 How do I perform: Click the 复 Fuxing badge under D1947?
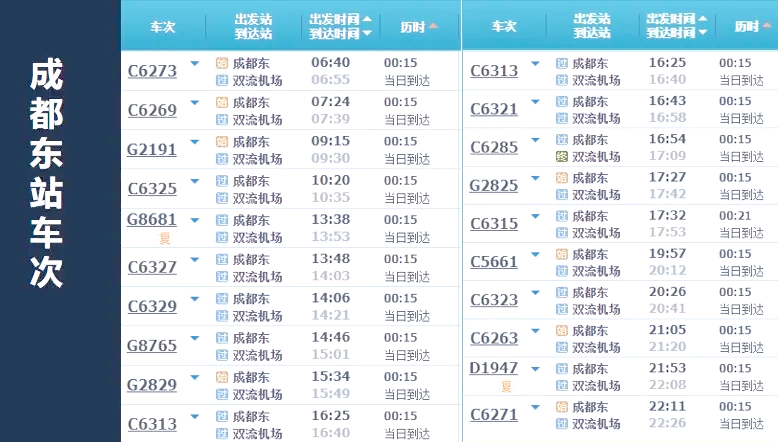point(506,386)
